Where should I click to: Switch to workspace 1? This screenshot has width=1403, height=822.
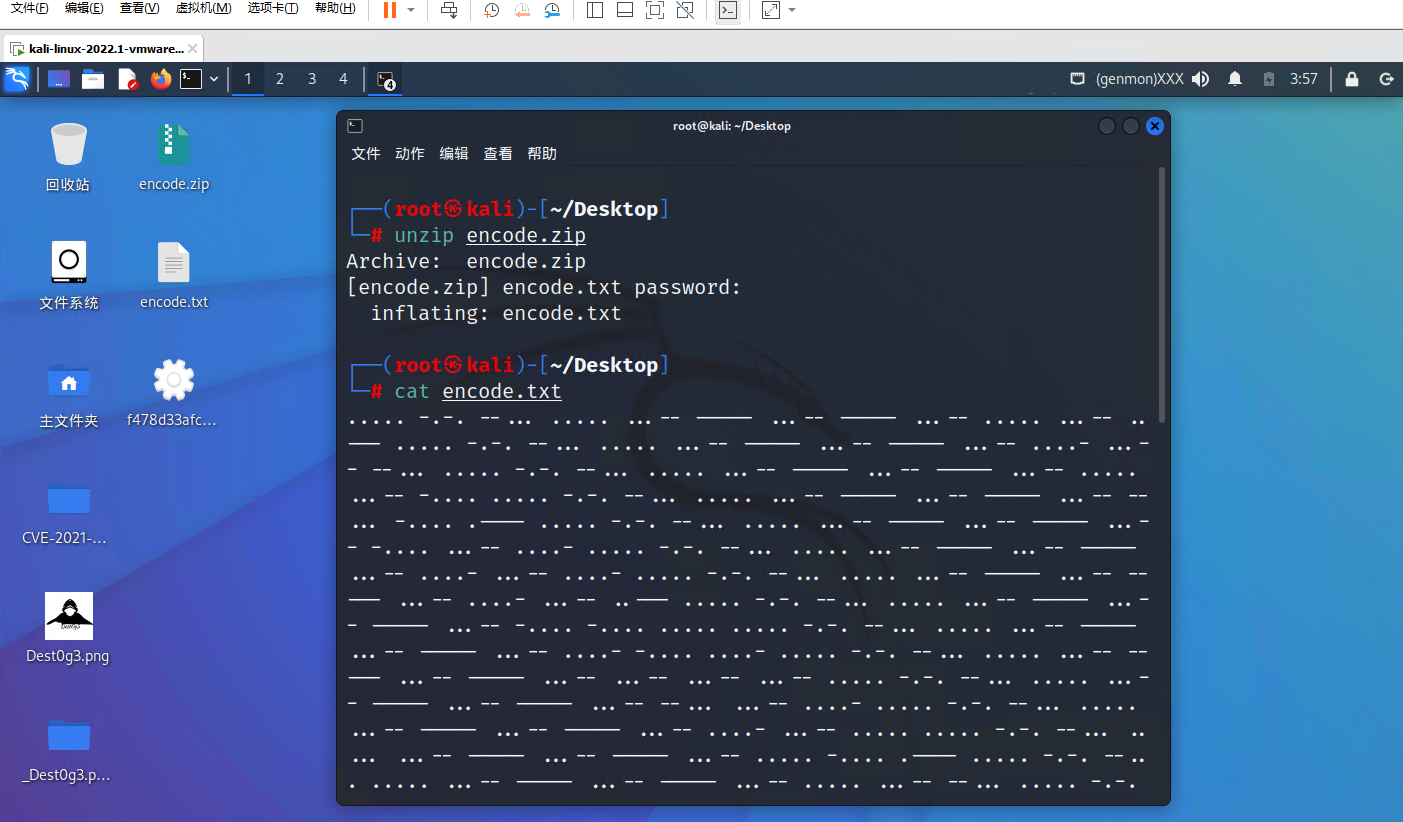tap(248, 79)
